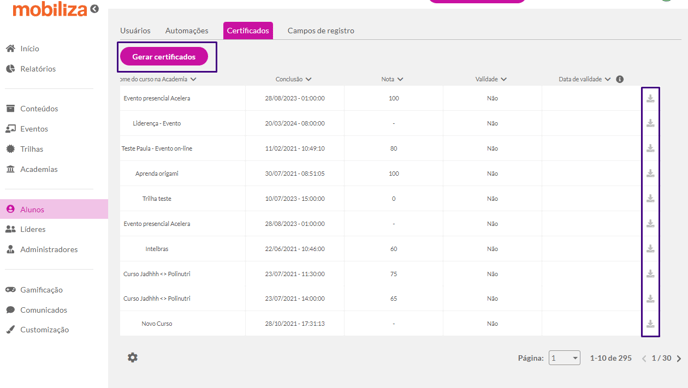688x388 pixels.
Task: Click date 28/10/2021 - 17:31:13
Action: (x=295, y=324)
